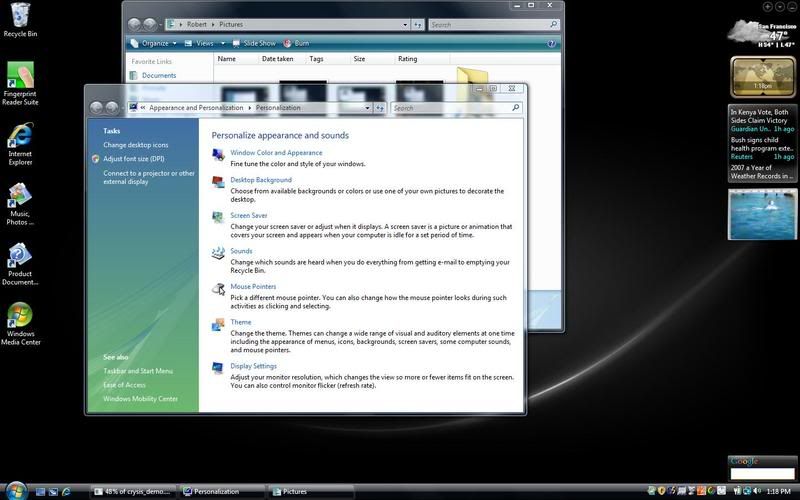
Task: Click Show Desktop in Quick Launch
Action: point(40,492)
